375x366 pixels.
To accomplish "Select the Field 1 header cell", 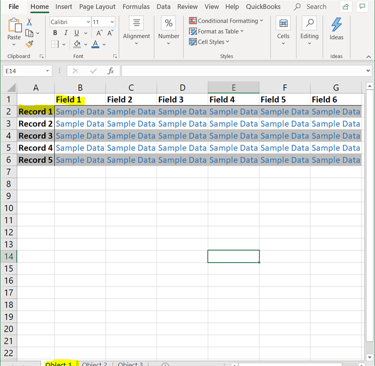I will pos(80,99).
